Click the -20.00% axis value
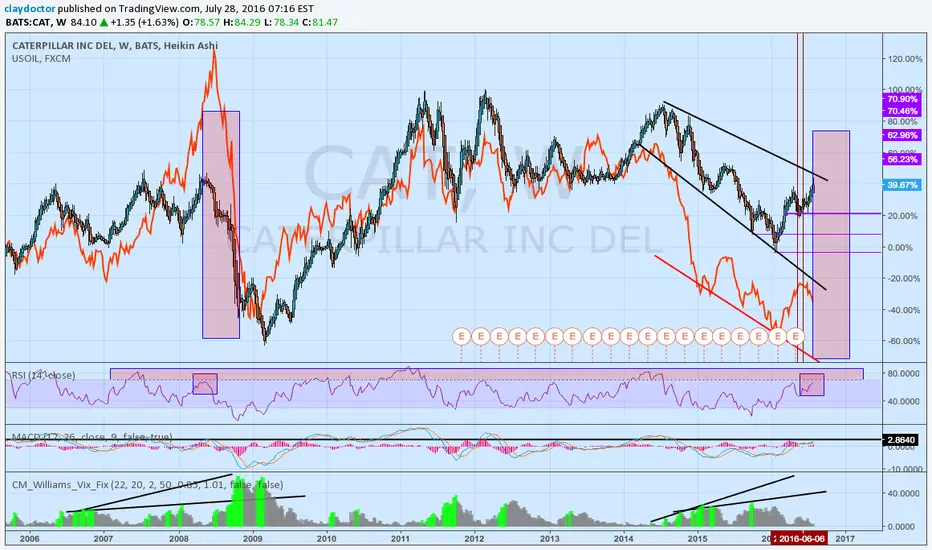The image size is (932, 550). coord(903,278)
